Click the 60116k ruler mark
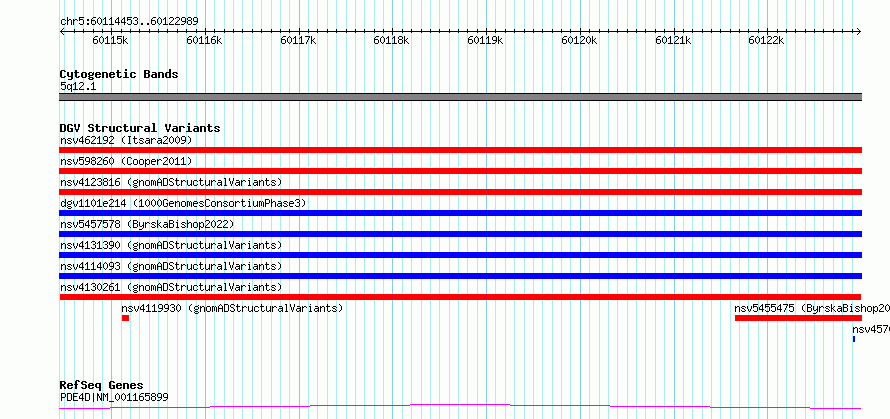 click(x=204, y=40)
